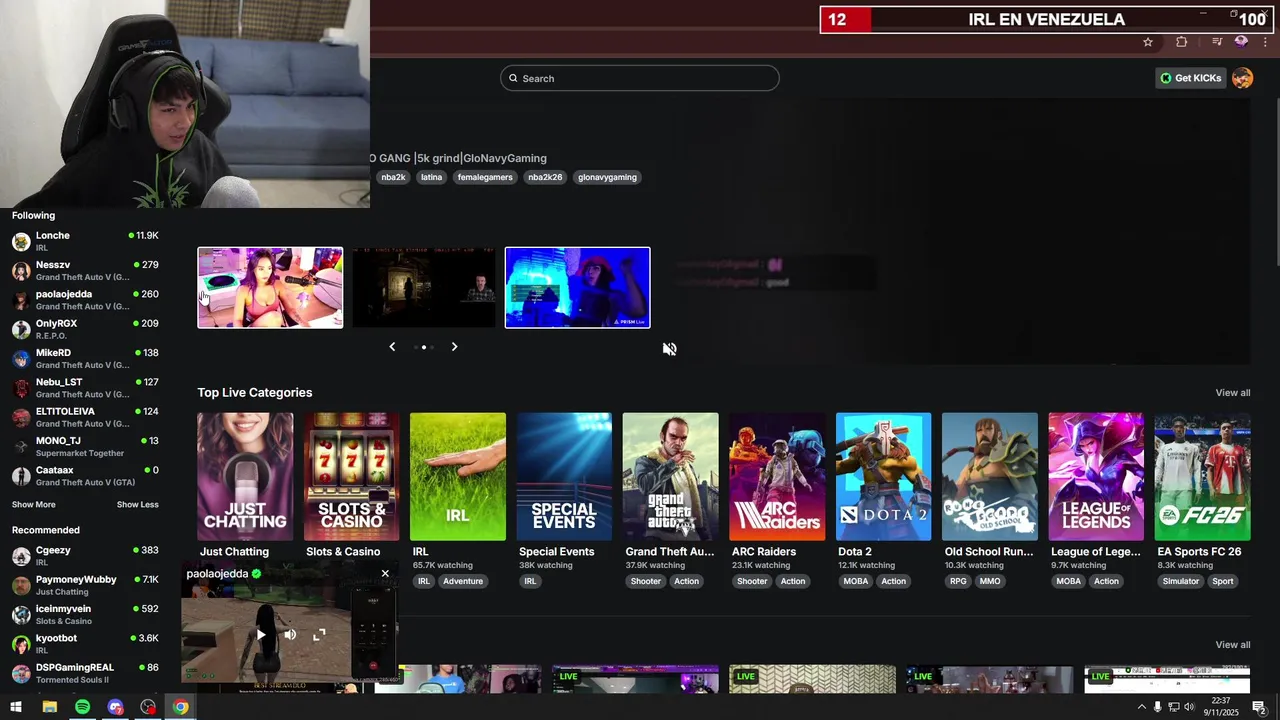This screenshot has width=1280, height=720.
Task: Open Caataax's channel in Following
Action: tap(85, 476)
